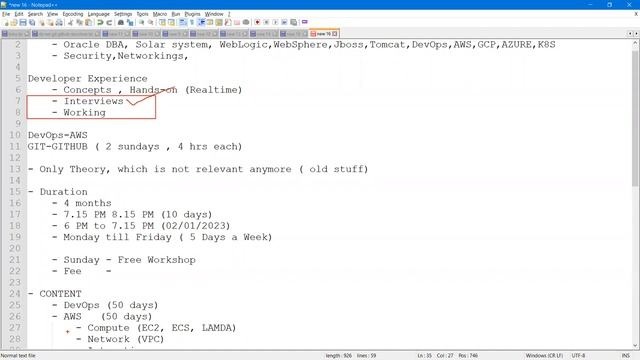Save the current file with toolbar icon
640x360 pixels.
(23, 22)
